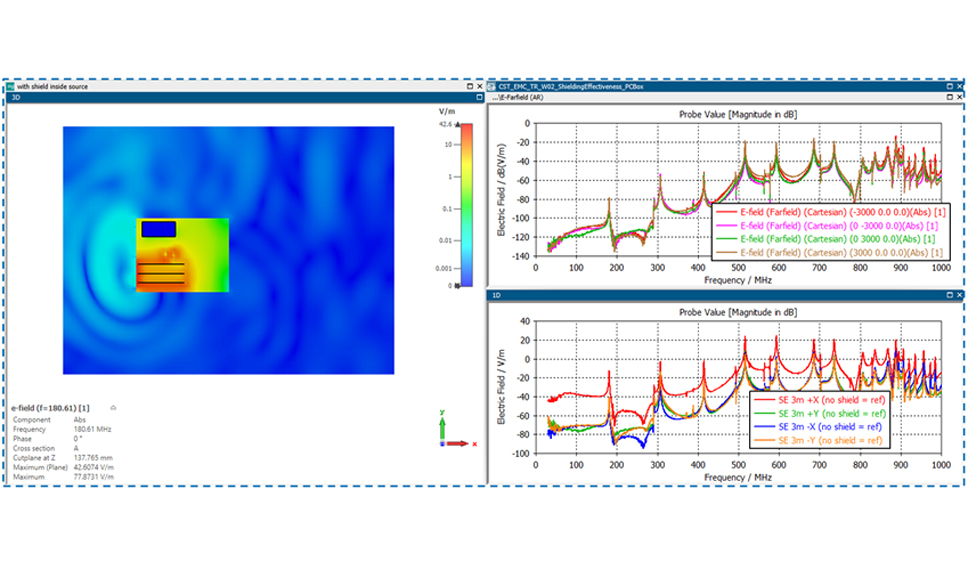
Task: Select the lower-right 1D panel header
Action: 497,296
